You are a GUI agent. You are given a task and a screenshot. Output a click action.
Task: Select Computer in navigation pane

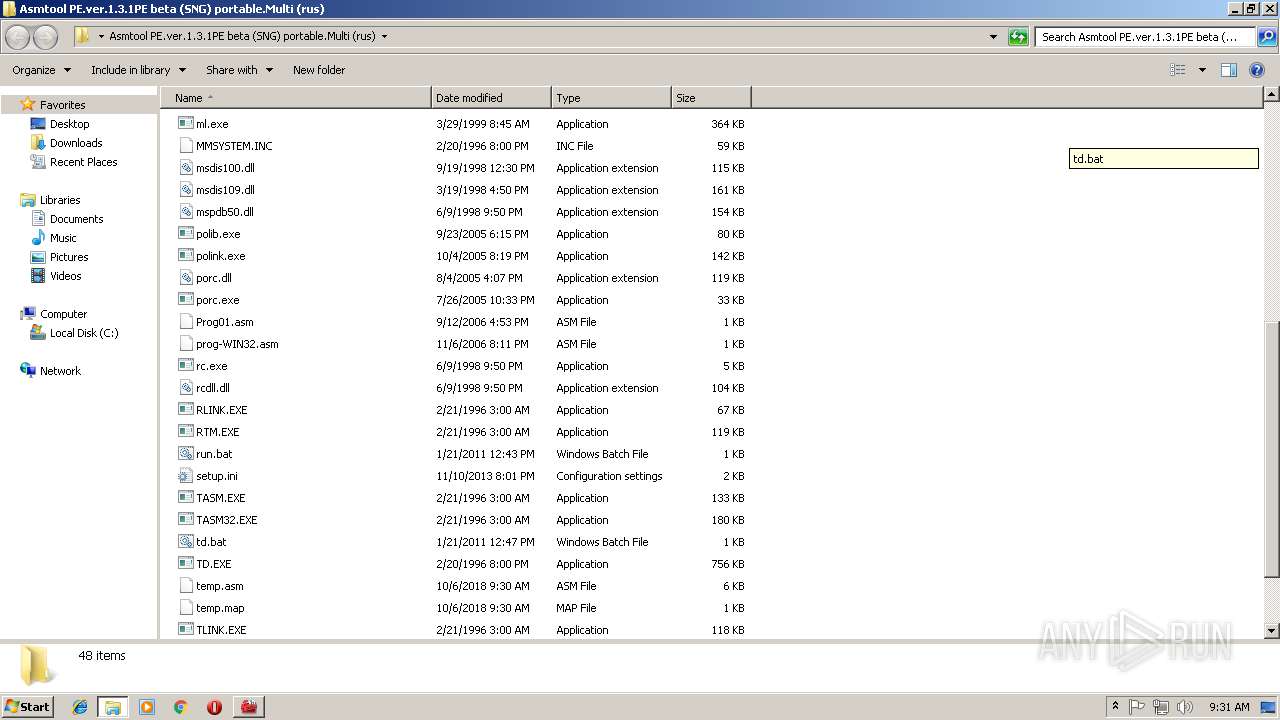[63, 314]
